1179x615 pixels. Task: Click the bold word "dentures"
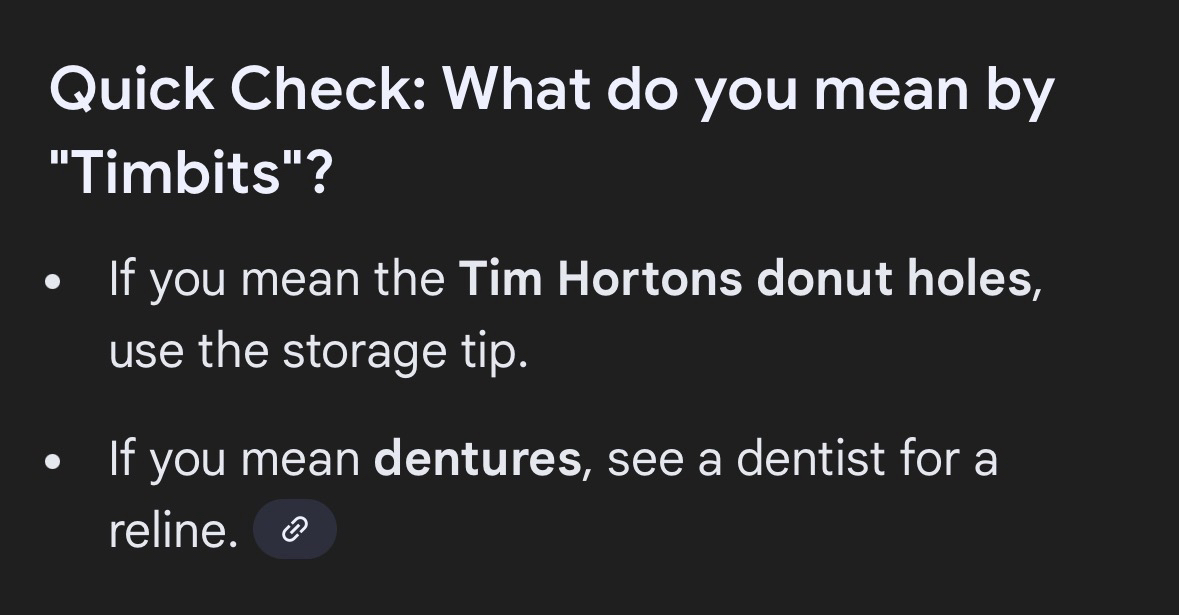[x=477, y=459]
